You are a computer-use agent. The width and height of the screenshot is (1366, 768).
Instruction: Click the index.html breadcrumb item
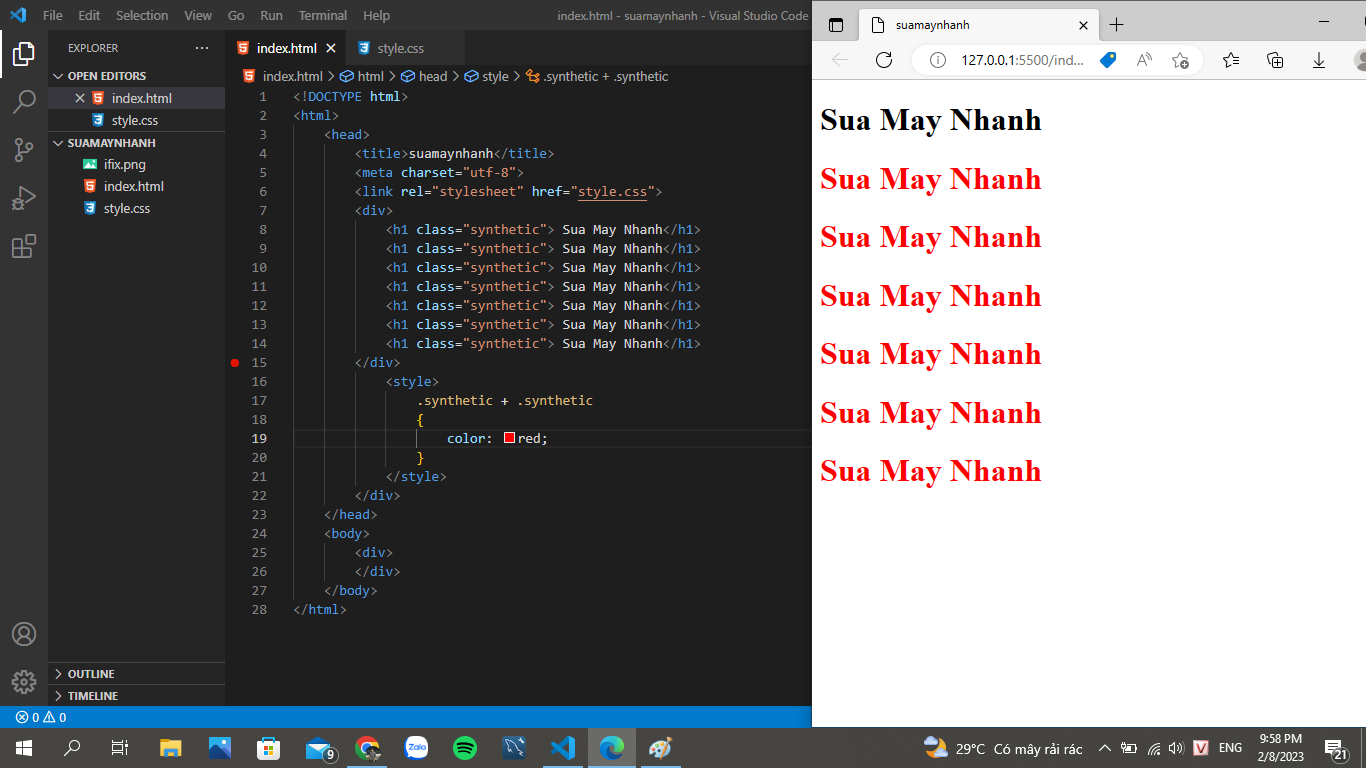pos(283,76)
